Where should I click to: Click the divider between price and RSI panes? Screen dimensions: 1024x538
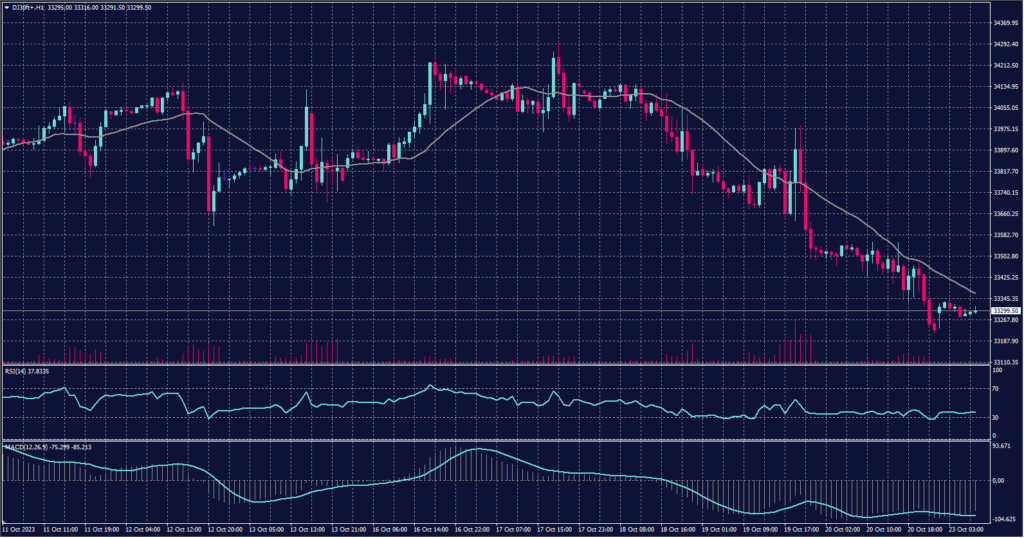coord(490,364)
